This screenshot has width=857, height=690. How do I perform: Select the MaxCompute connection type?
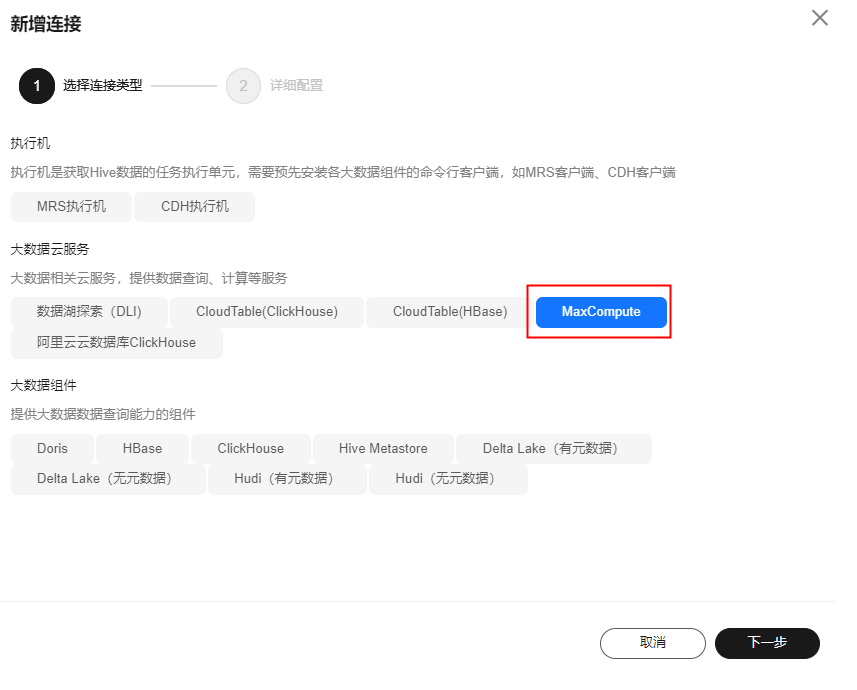coord(601,312)
